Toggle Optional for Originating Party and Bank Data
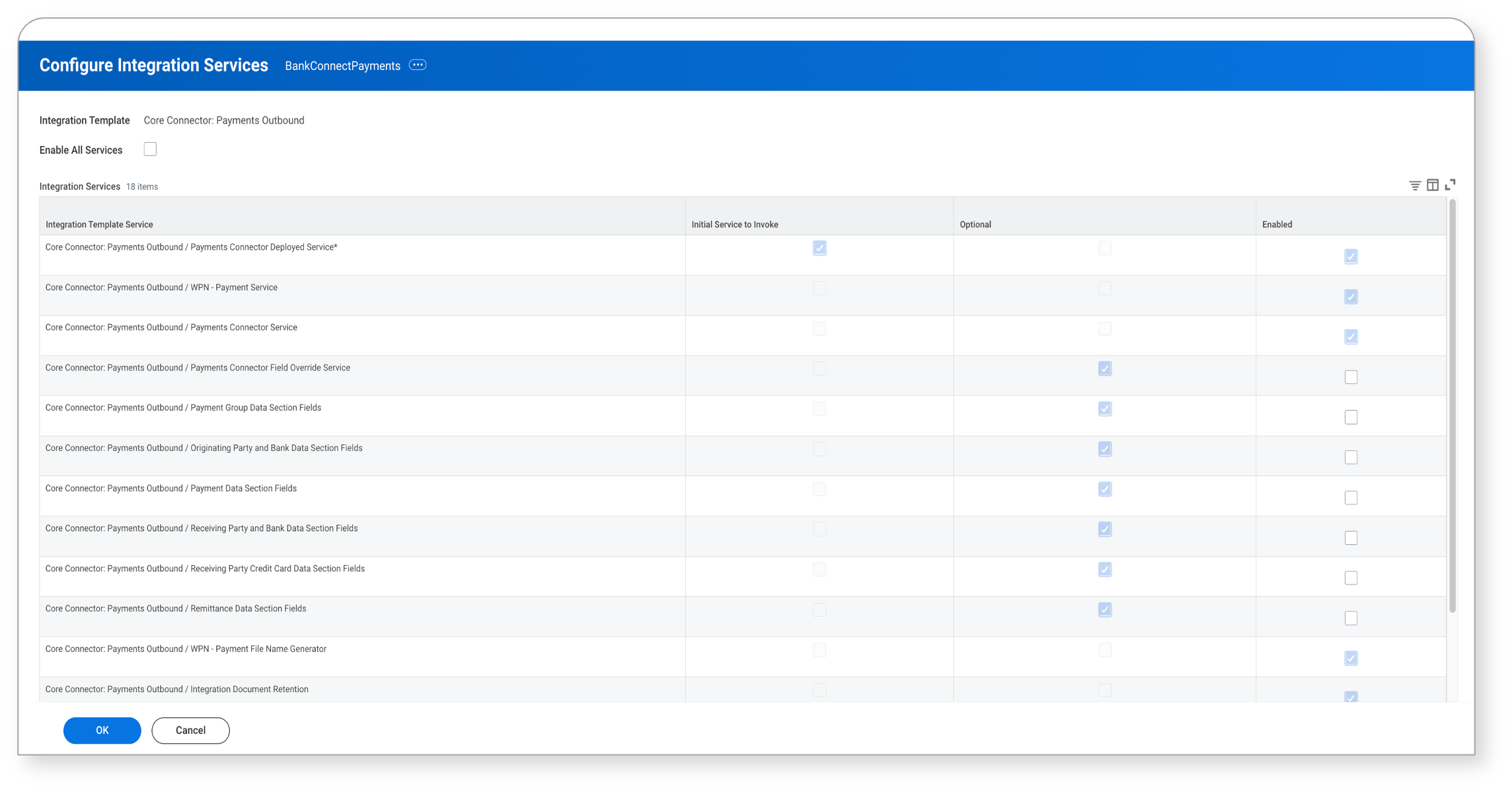Viewport: 1512px width, 792px height. pyautogui.click(x=1105, y=450)
